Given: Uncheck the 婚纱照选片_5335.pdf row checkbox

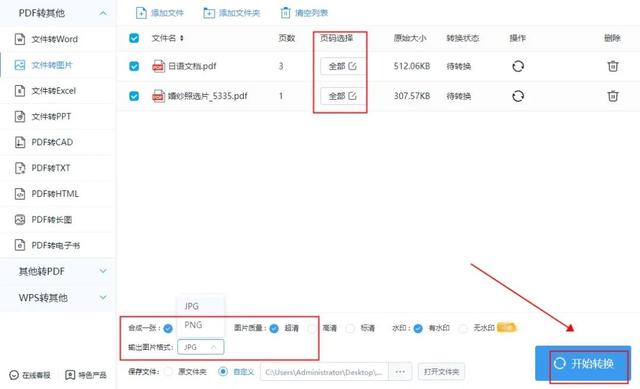Looking at the screenshot, I should point(134,96).
